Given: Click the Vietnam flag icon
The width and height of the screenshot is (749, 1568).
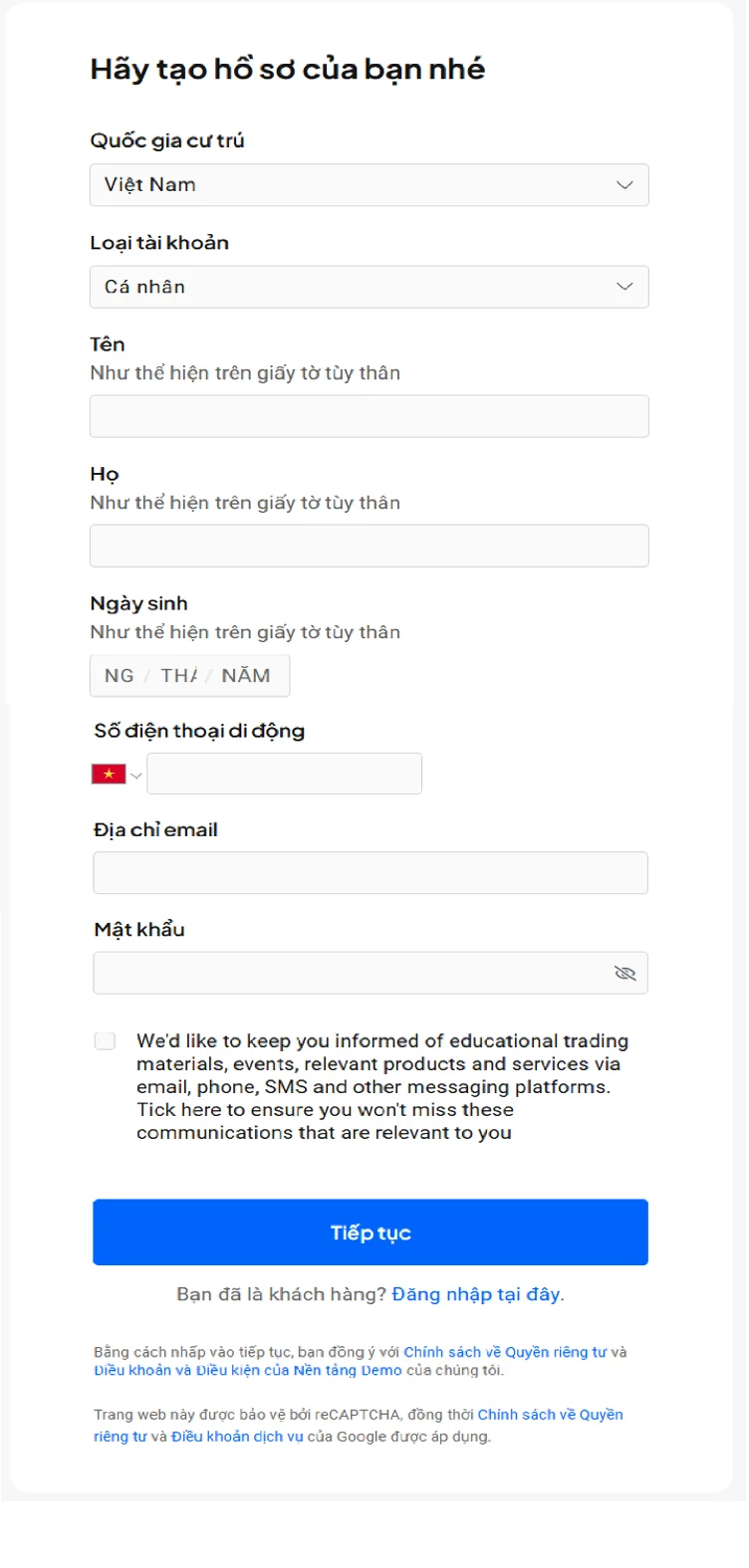Looking at the screenshot, I should click(109, 774).
